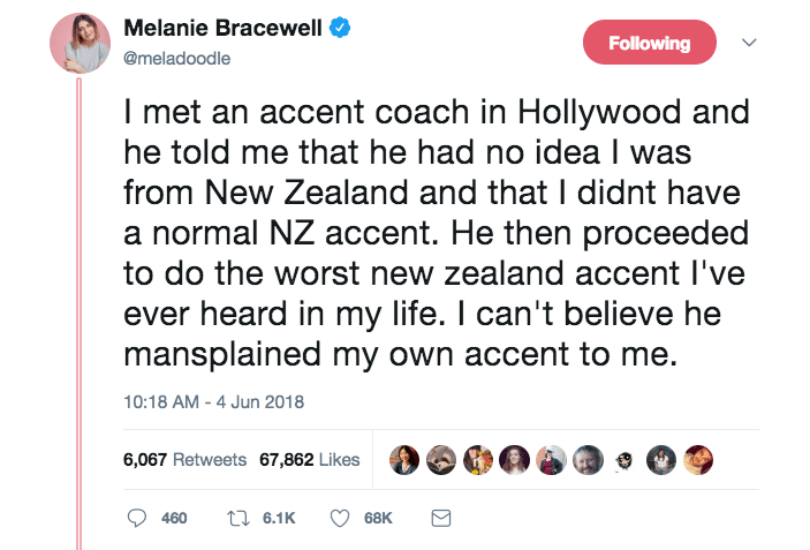
Task: Click the envelope direct message icon
Action: click(441, 518)
